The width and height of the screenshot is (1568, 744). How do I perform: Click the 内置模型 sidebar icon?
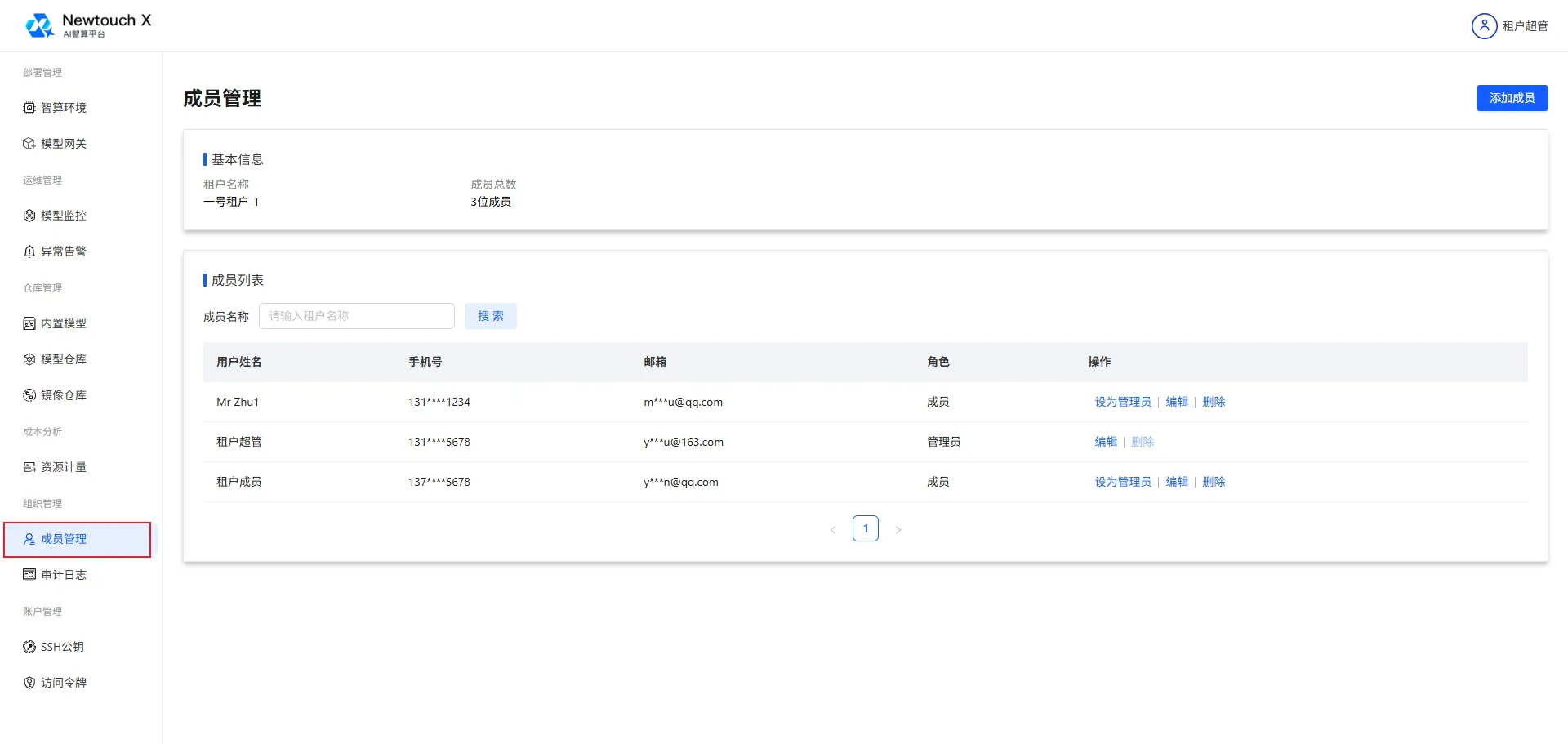pyautogui.click(x=29, y=323)
